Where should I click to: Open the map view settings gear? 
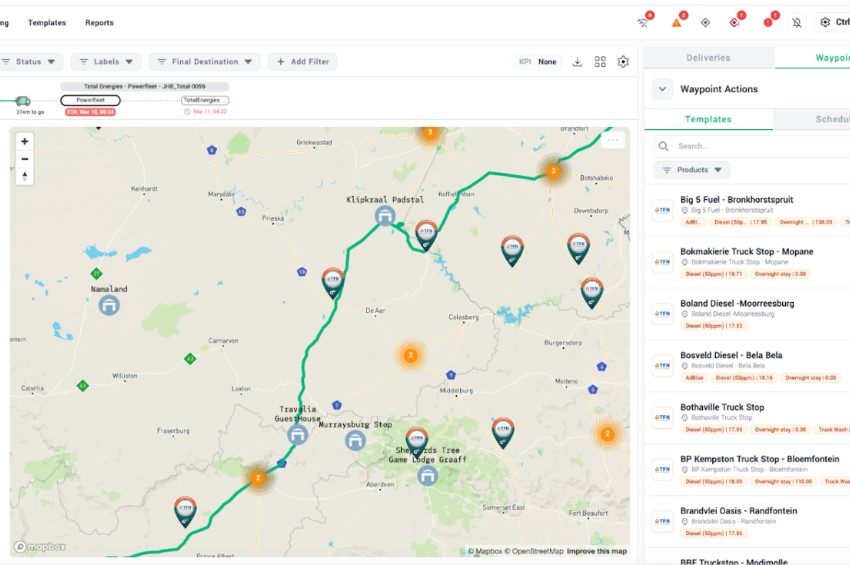click(x=623, y=62)
